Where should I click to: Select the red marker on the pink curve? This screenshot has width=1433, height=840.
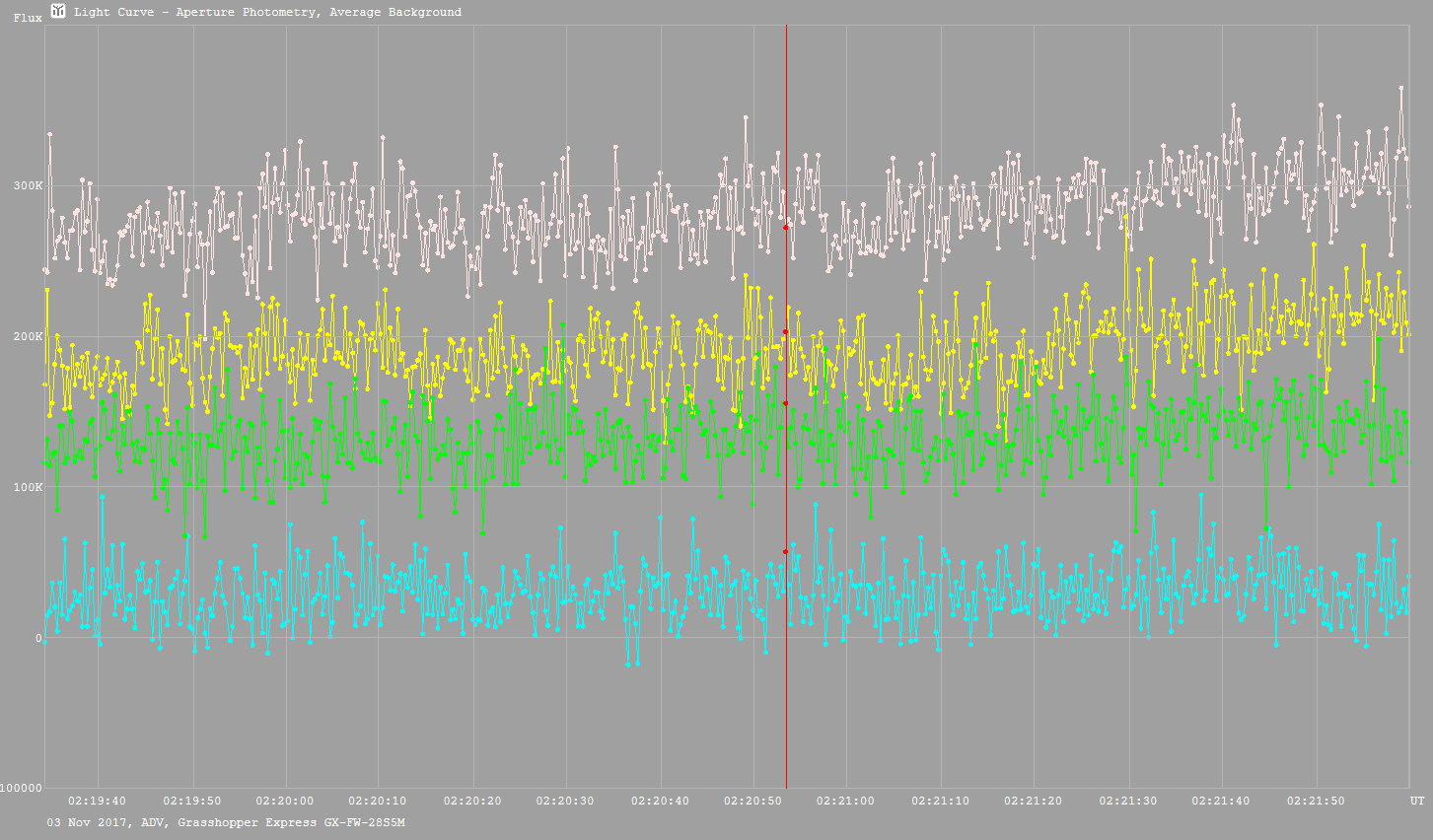(x=786, y=228)
